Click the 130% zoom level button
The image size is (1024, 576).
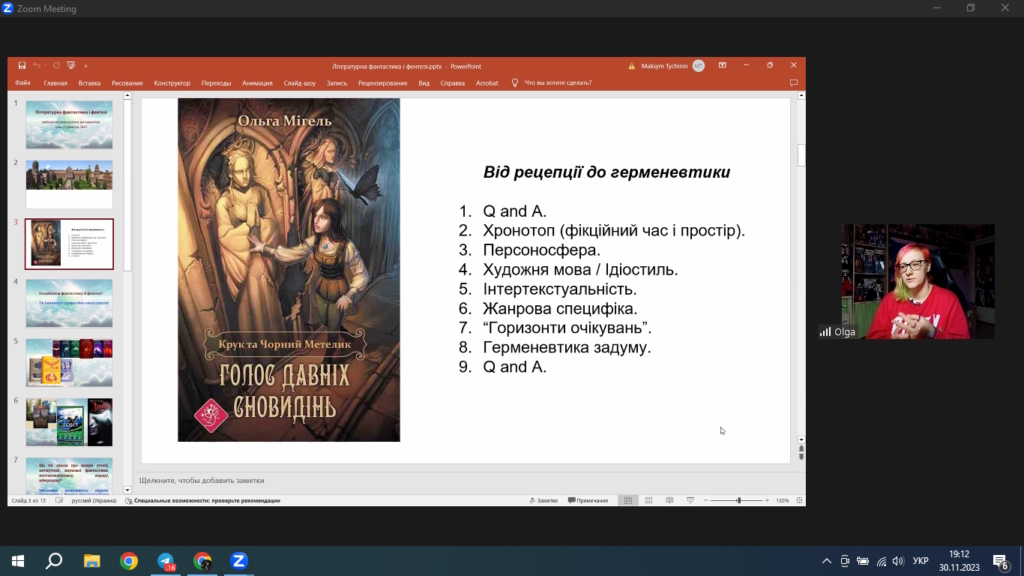click(x=782, y=500)
